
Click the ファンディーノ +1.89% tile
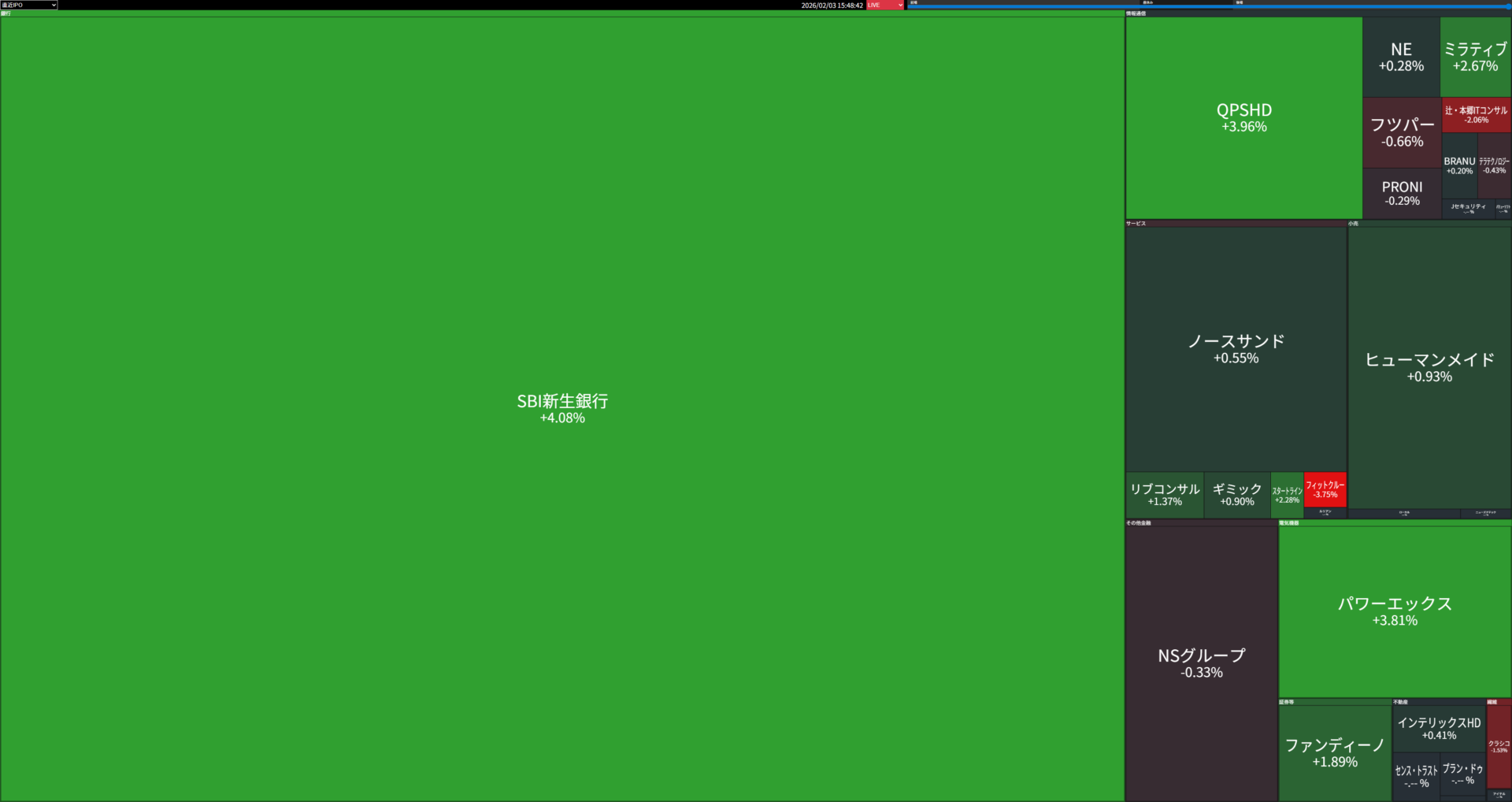(x=1335, y=752)
